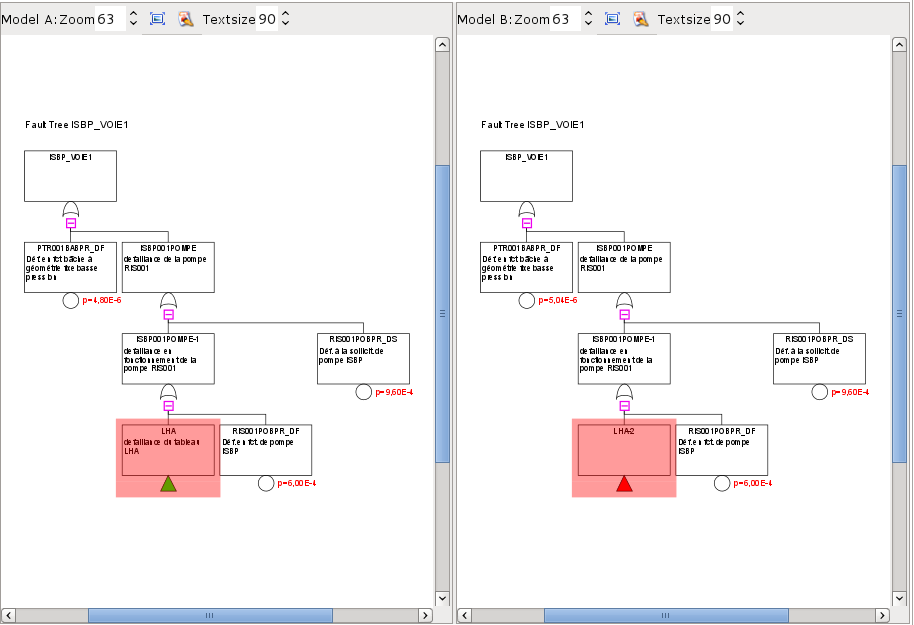Collapse gate under ISBP001POMPE in Model A
This screenshot has height=625, width=914.
pyautogui.click(x=168, y=315)
